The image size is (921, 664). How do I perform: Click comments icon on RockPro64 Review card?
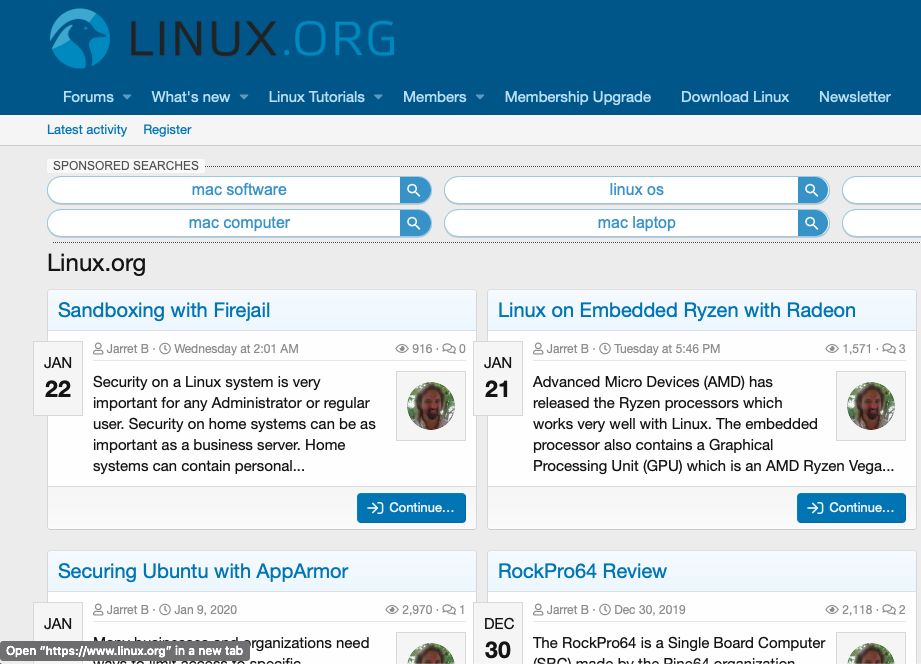pyautogui.click(x=889, y=610)
